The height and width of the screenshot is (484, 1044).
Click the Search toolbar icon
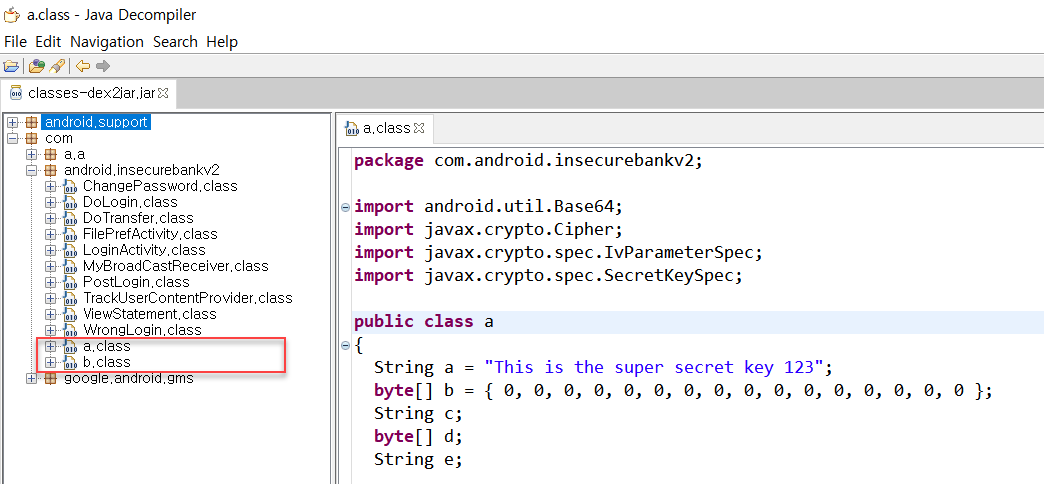(57, 66)
